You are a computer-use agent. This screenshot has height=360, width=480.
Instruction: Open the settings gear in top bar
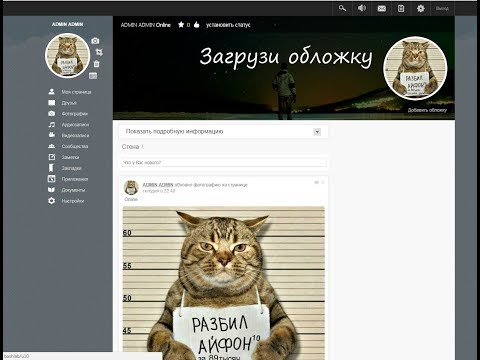point(421,8)
